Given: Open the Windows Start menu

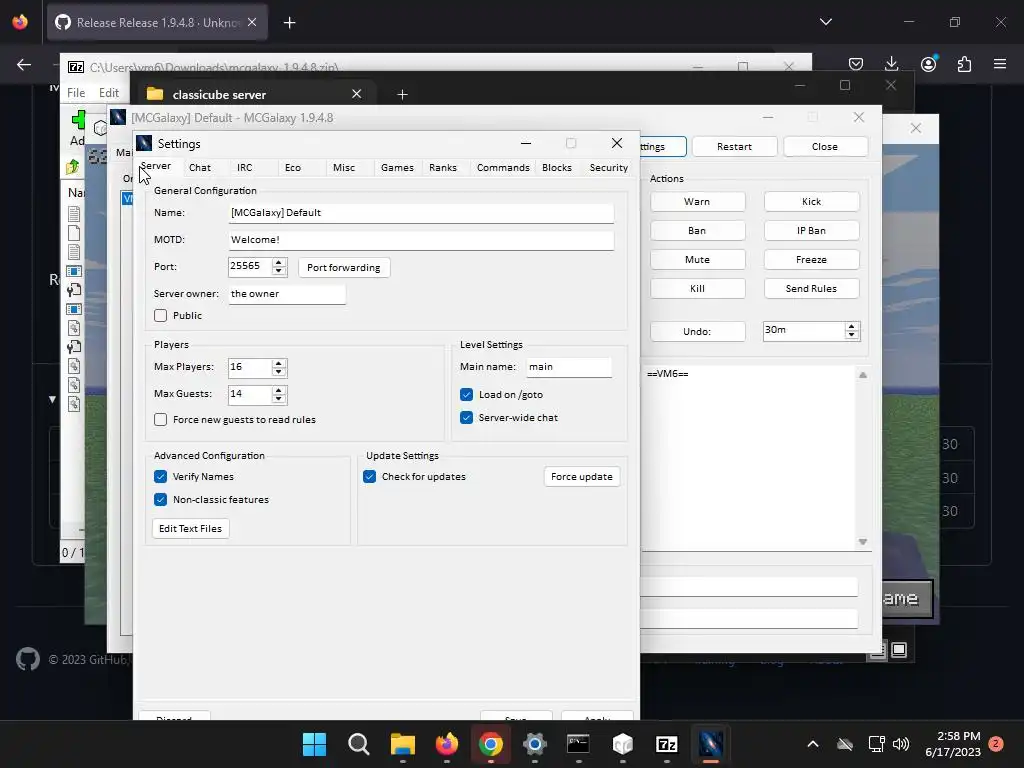Looking at the screenshot, I should click(x=314, y=744).
